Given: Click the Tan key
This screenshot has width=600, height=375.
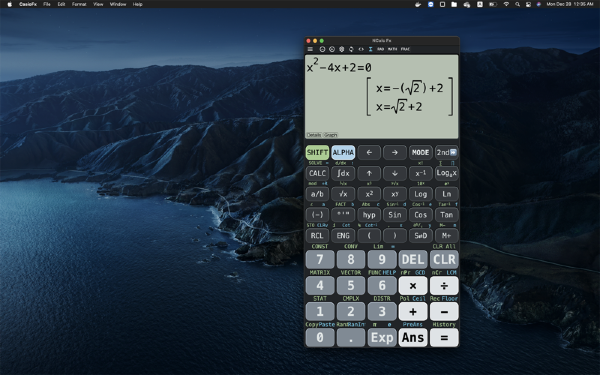Looking at the screenshot, I should pos(447,215).
